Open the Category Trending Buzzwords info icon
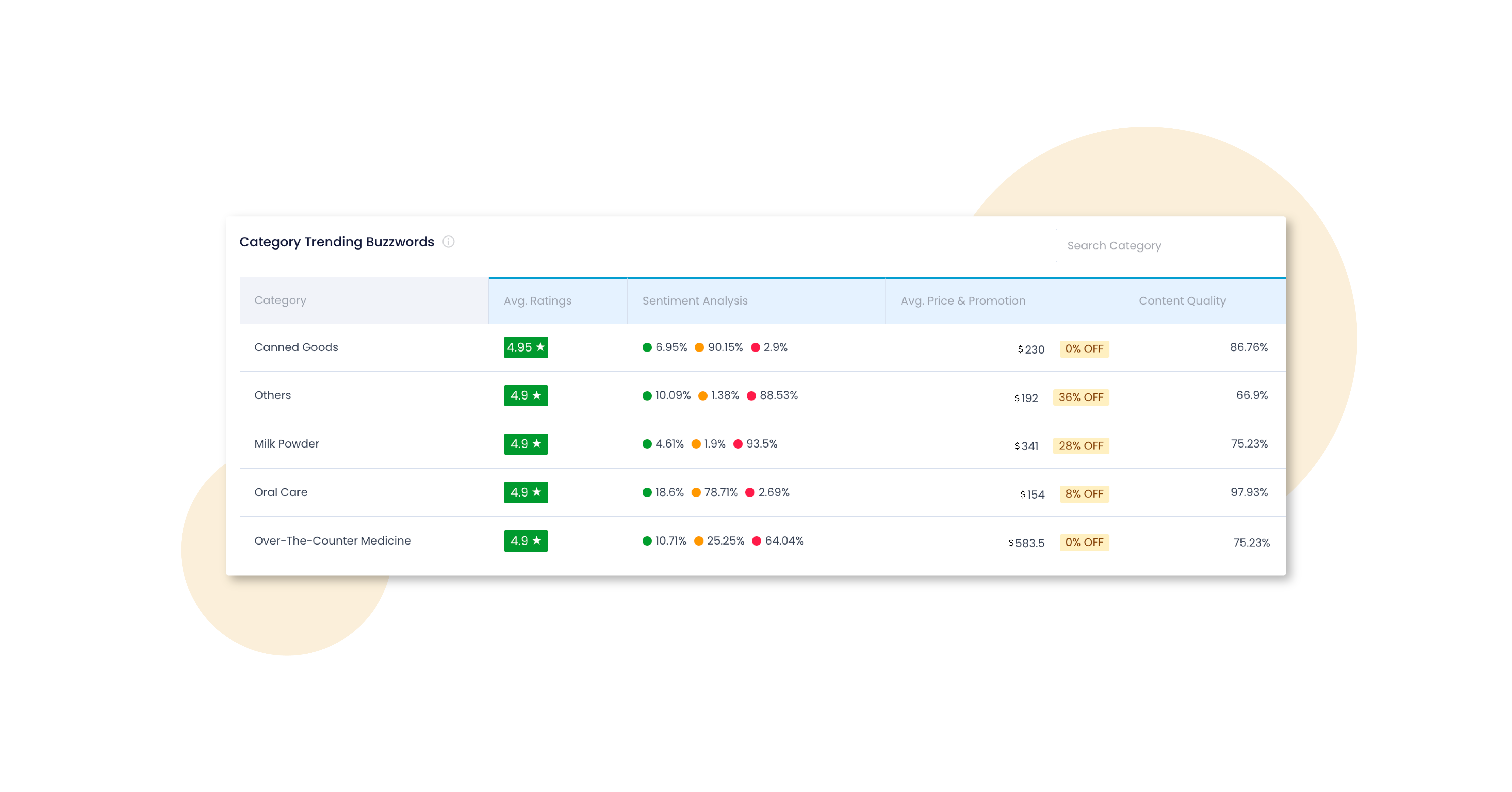Image resolution: width=1512 pixels, height=792 pixels. [448, 241]
